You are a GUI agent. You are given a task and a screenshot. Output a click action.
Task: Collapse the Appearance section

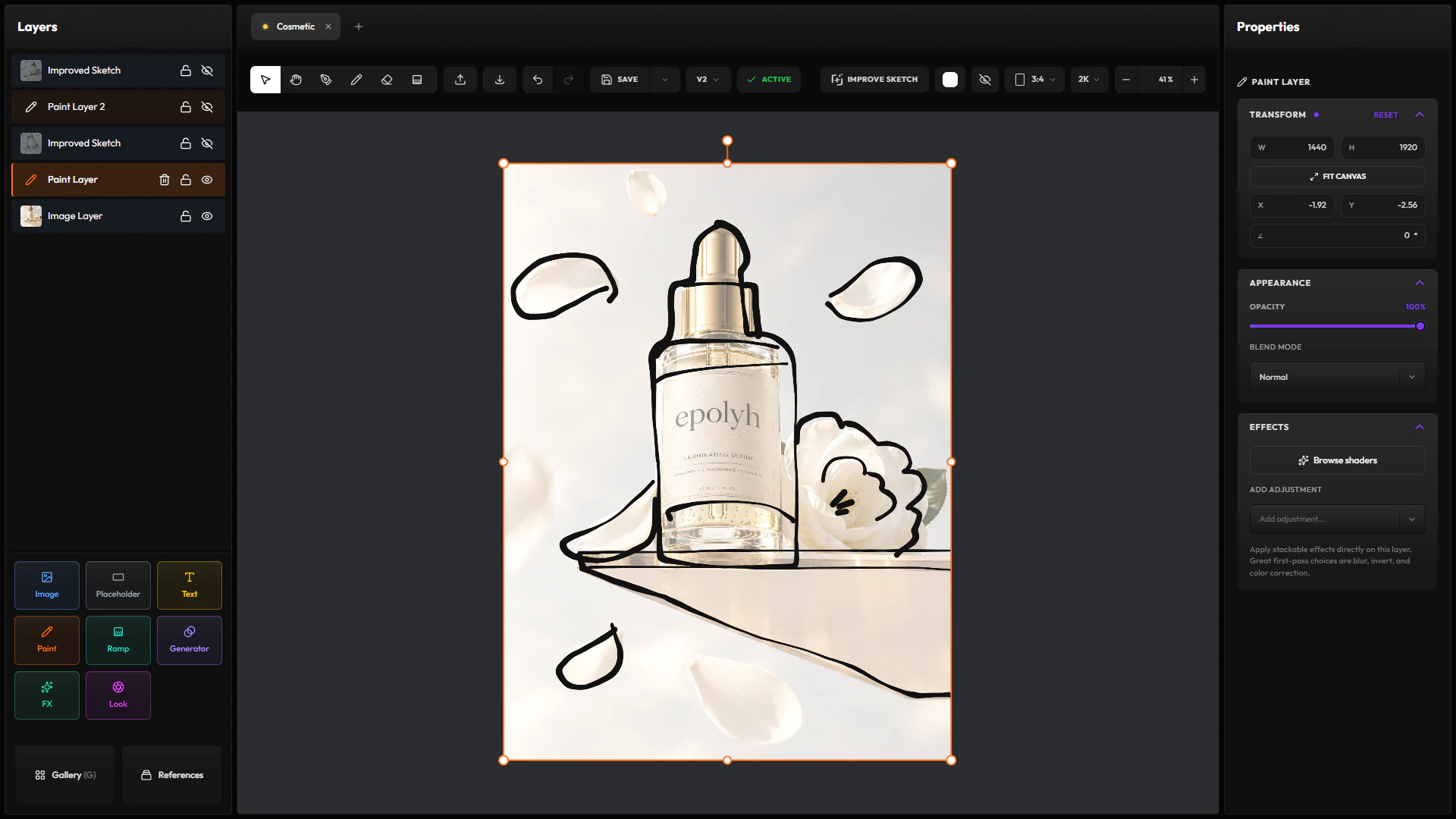point(1420,283)
